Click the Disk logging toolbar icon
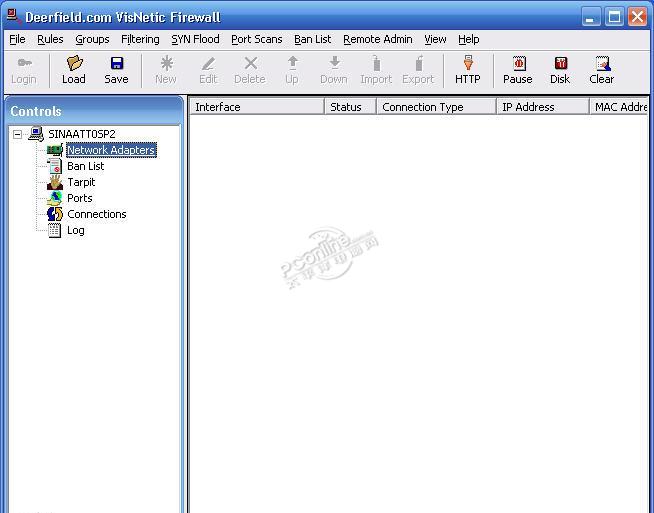654x513 pixels. click(560, 63)
